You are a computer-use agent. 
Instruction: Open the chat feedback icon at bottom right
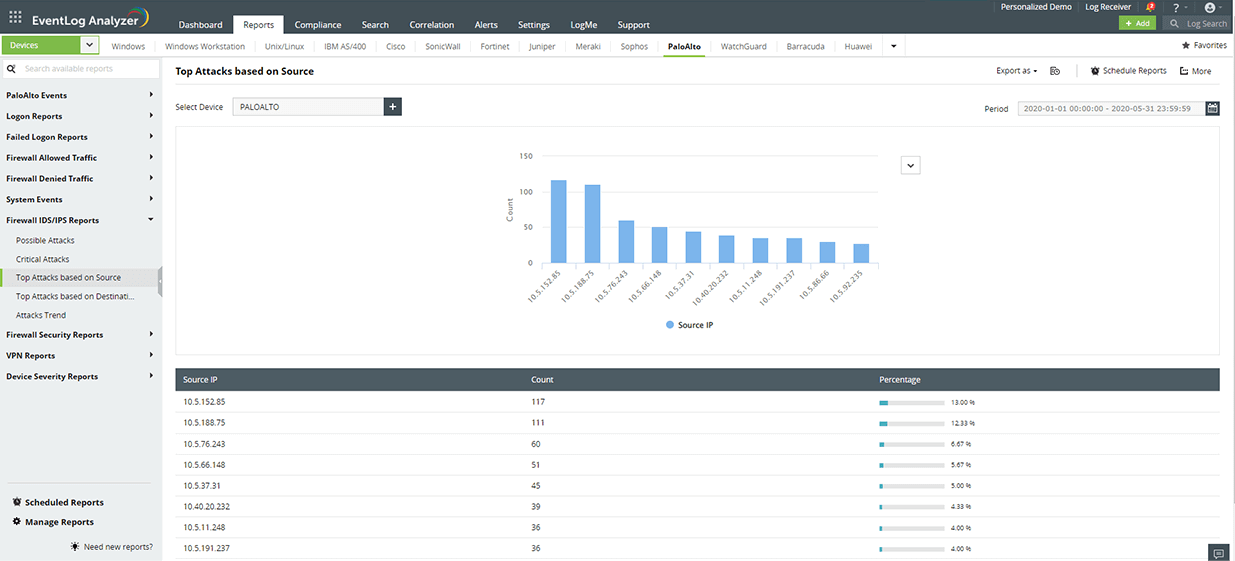[x=1218, y=553]
